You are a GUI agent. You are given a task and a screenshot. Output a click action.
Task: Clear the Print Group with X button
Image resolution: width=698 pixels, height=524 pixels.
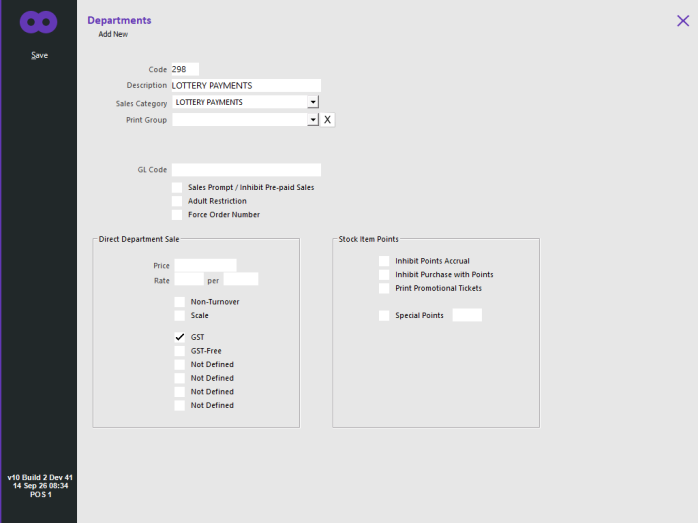tap(327, 120)
